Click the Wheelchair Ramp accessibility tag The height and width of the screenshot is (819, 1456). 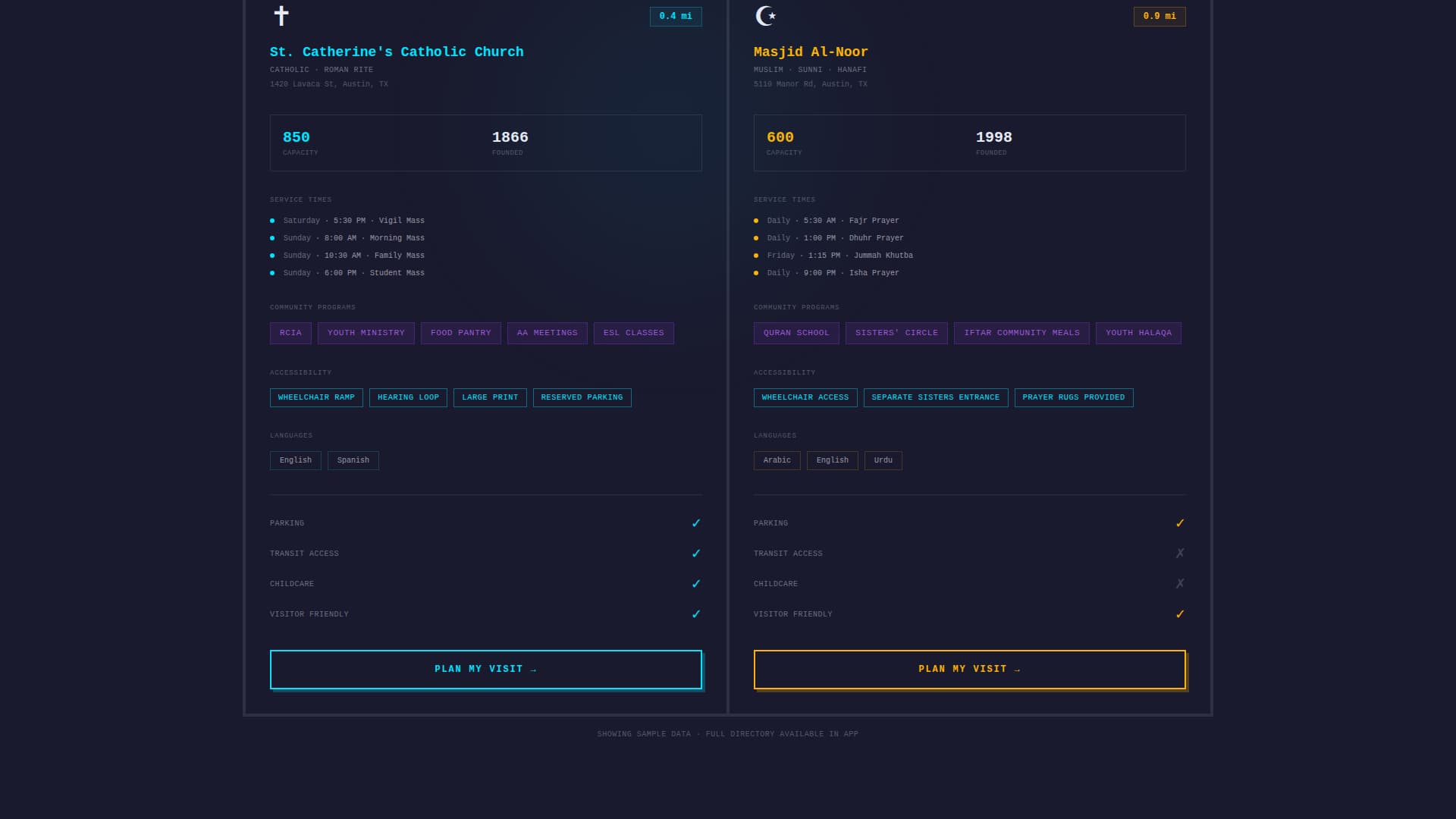(x=316, y=397)
